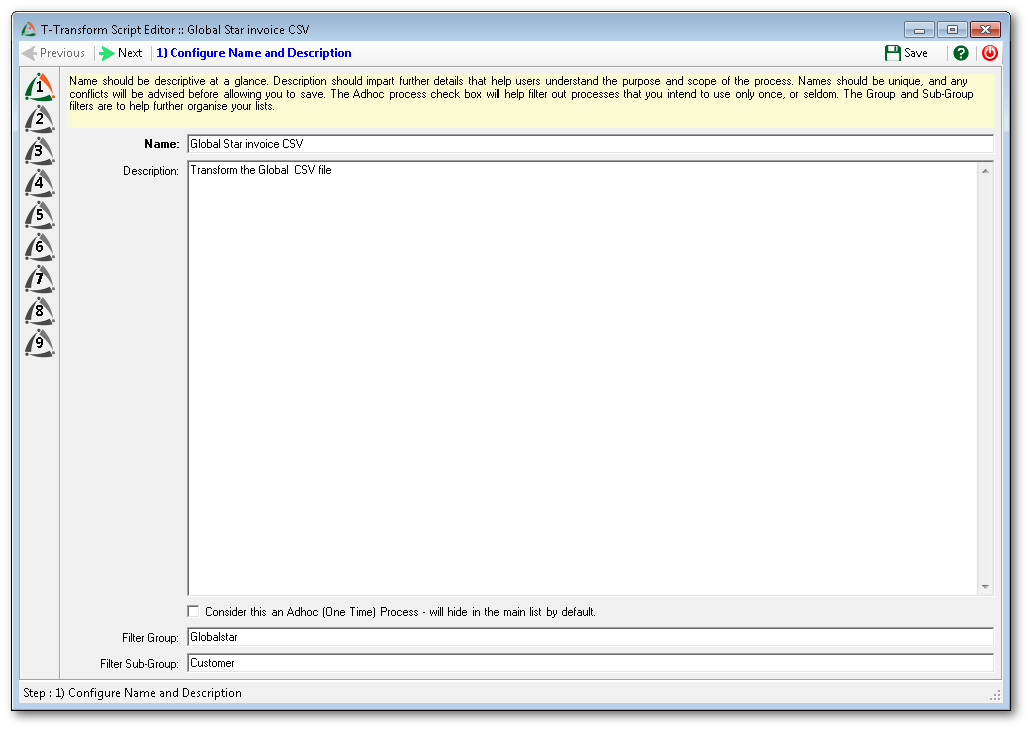1030x730 pixels.
Task: Click the 'Name:' field label
Action: 162,144
